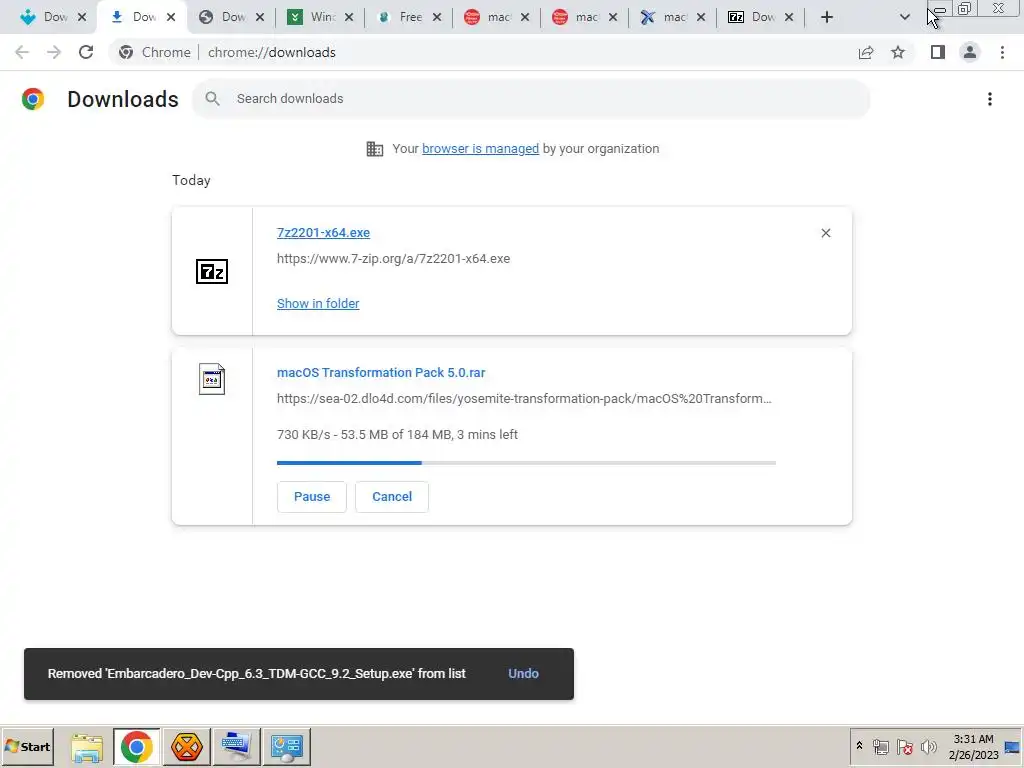Open a new browser tab
Screen dimensions: 1024x768
click(827, 17)
